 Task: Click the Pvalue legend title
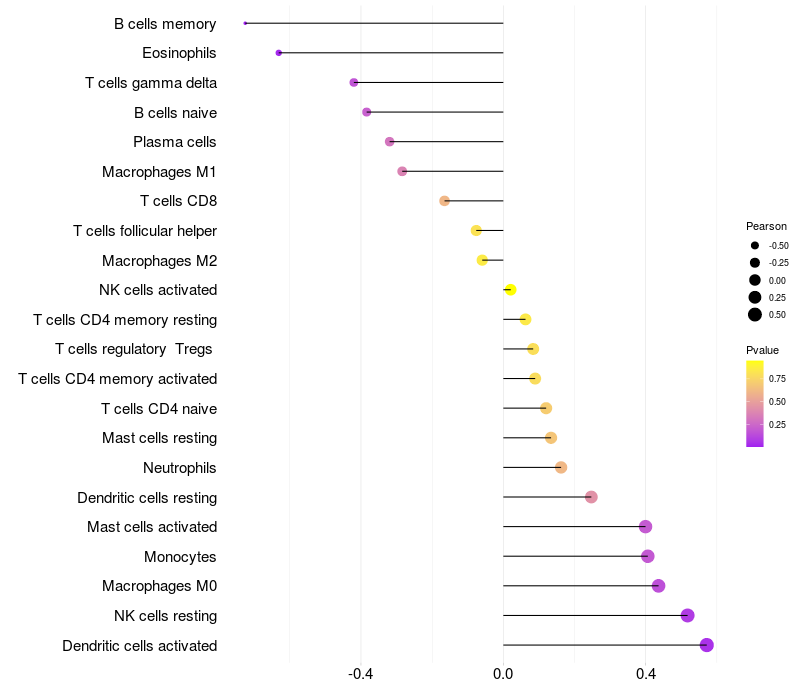[x=762, y=350]
